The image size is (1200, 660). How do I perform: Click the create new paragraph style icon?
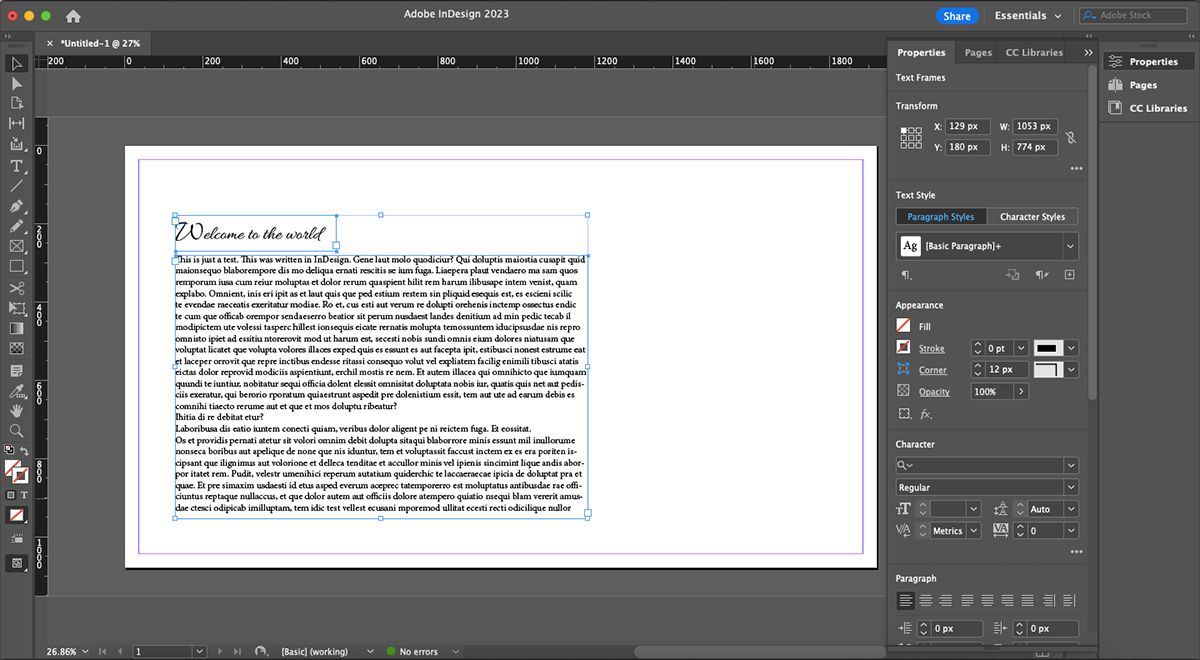[x=1069, y=275]
